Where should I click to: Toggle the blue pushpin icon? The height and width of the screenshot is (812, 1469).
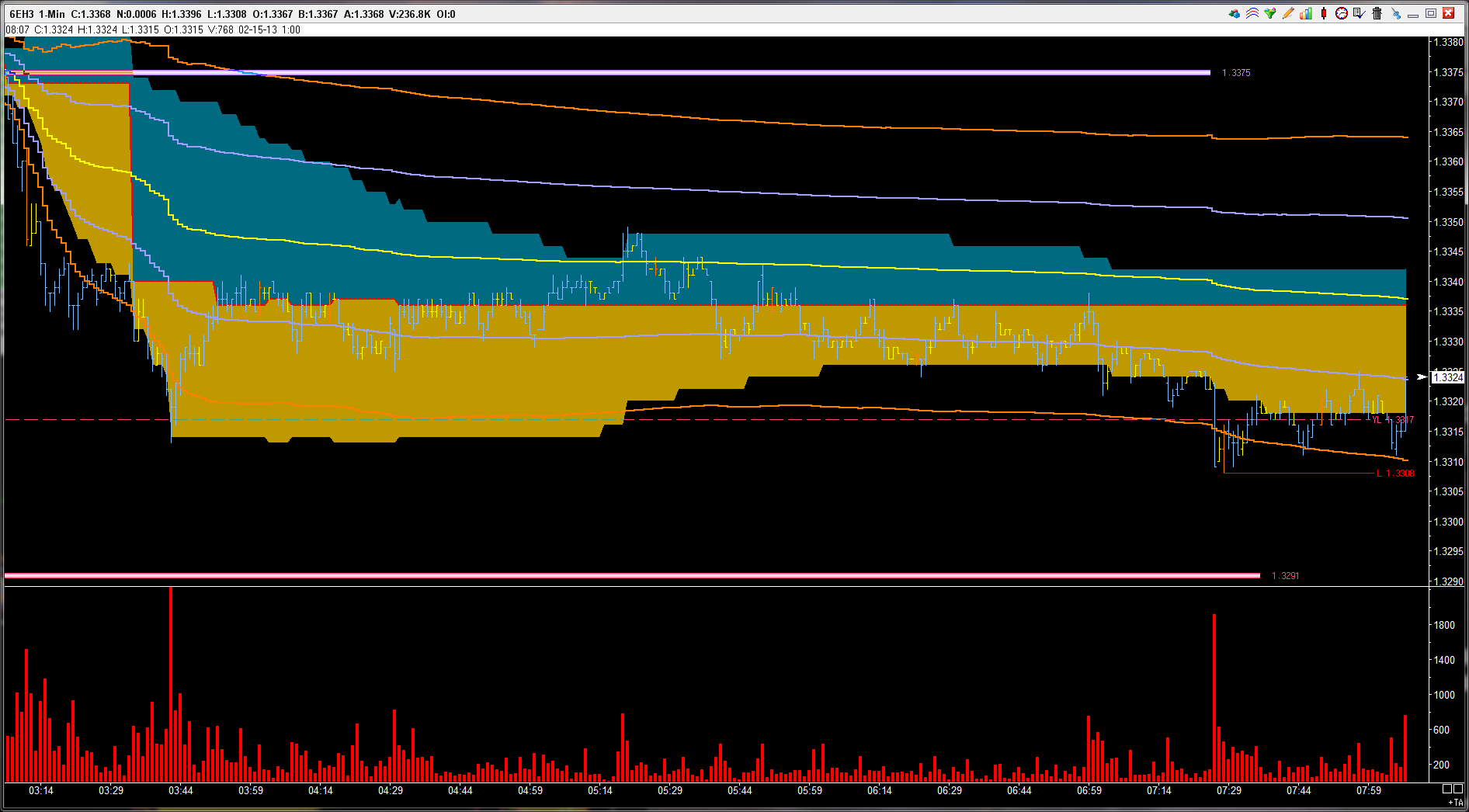(1396, 14)
